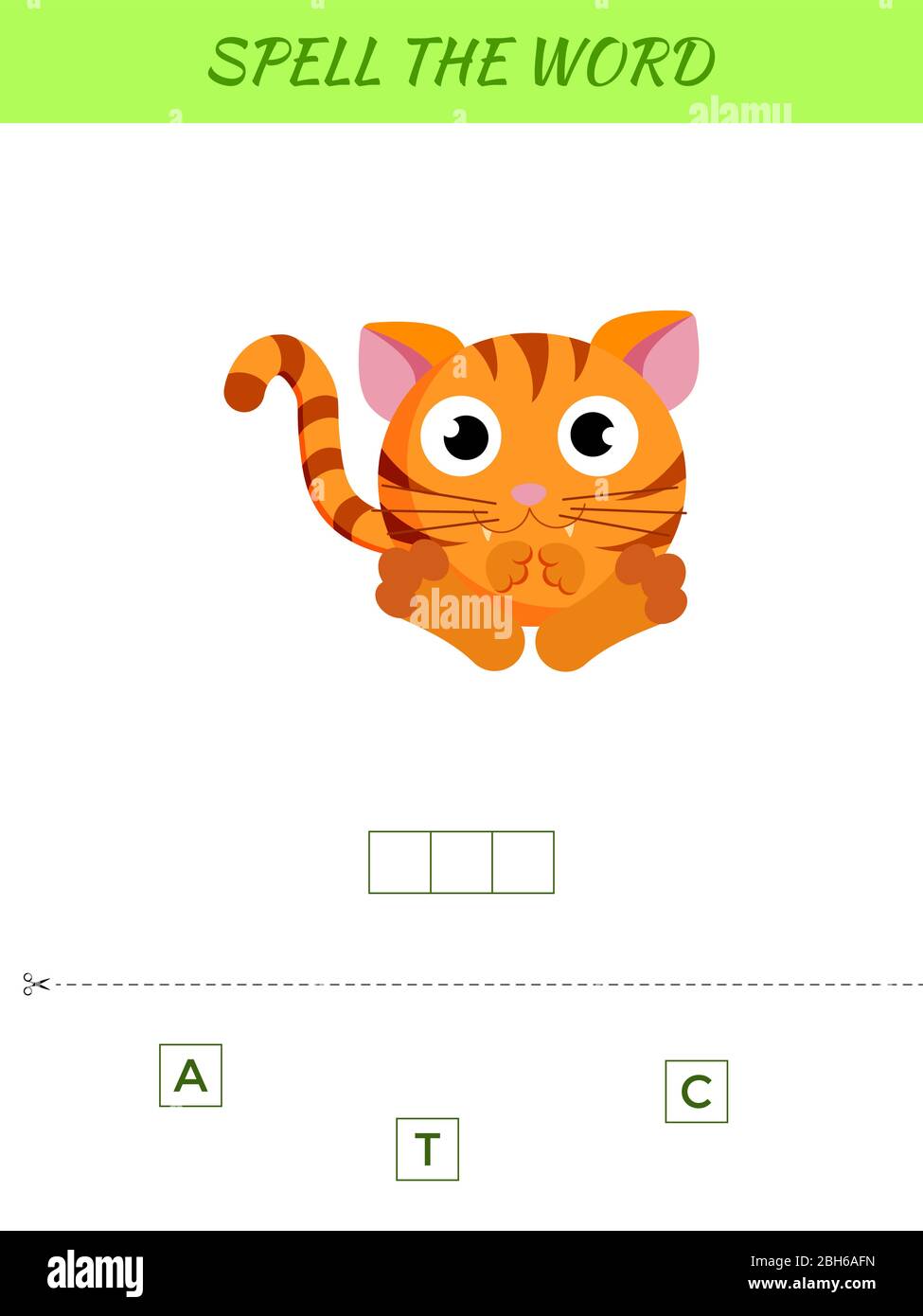923x1316 pixels.
Task: Click the letter A tile
Action: click(190, 1076)
